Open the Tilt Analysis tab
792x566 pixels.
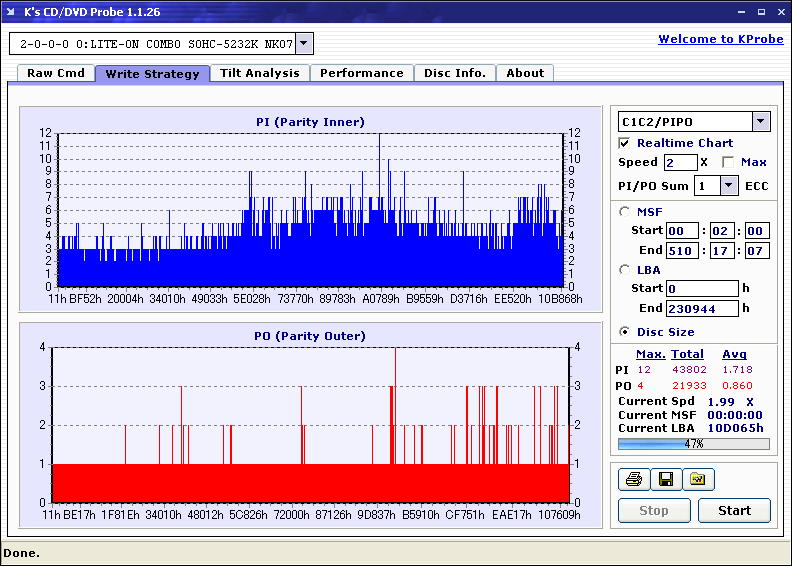click(260, 73)
